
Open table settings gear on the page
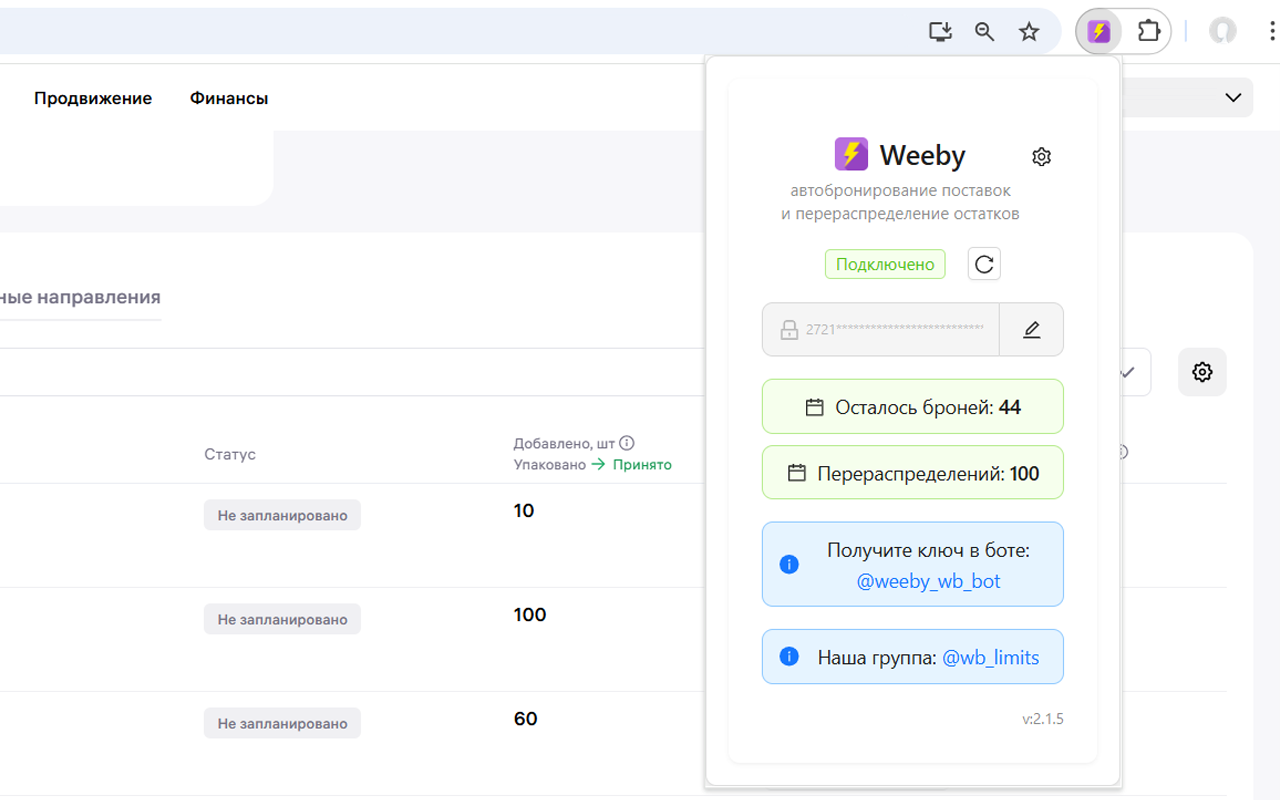pos(1202,372)
